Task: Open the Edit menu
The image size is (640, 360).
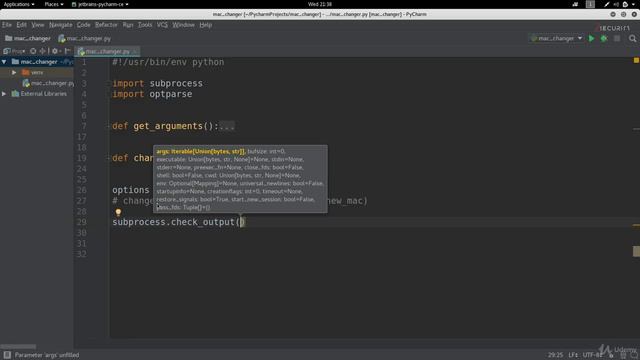Action: (22, 25)
